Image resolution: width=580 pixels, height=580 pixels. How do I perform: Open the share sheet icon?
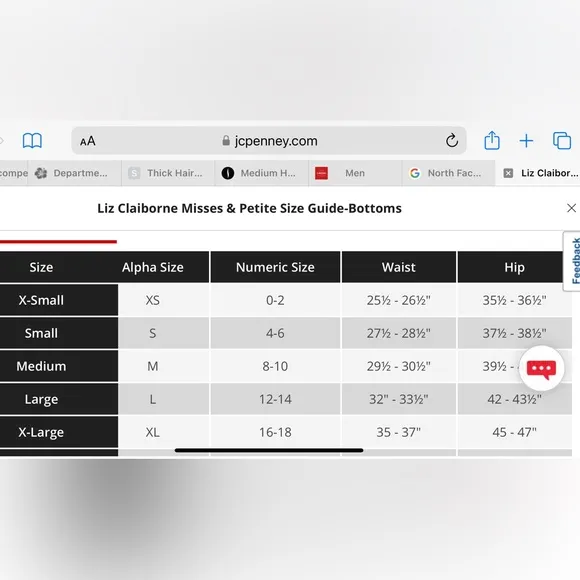[x=492, y=140]
